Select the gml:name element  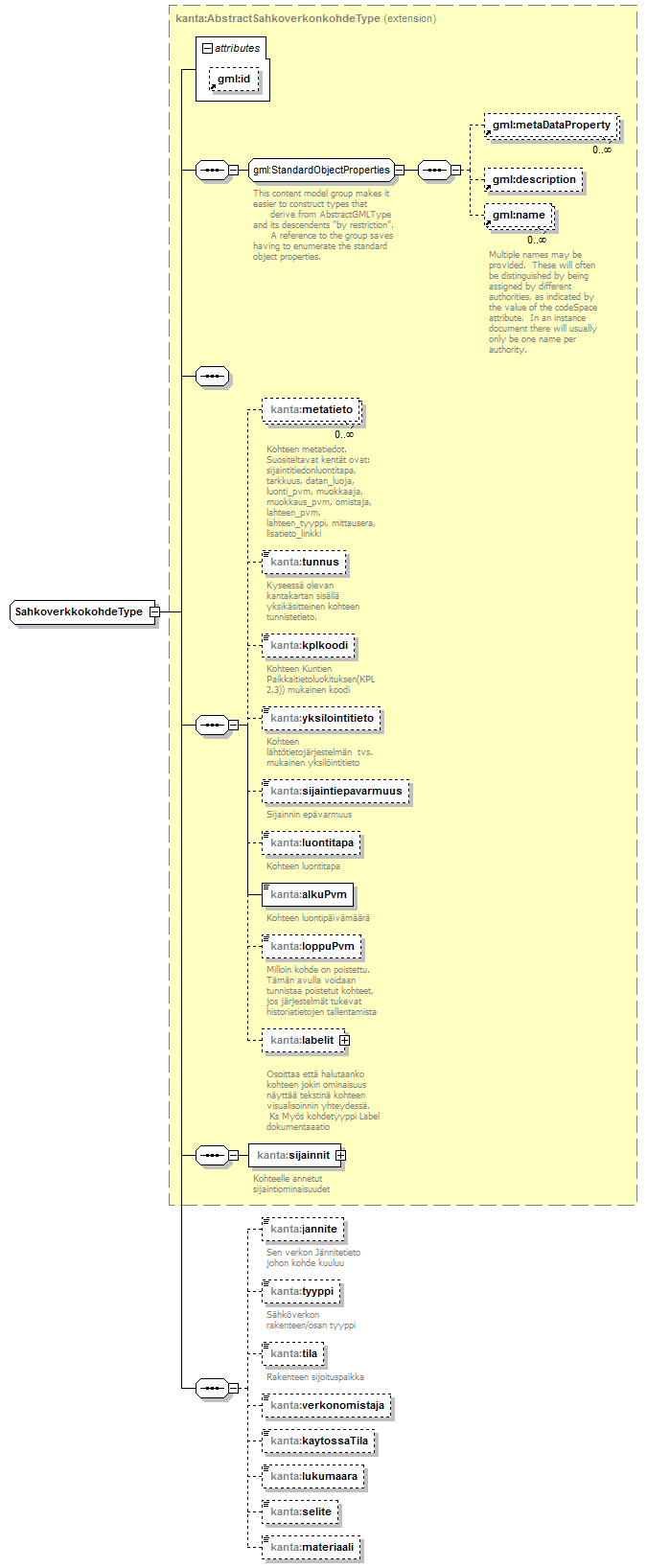coord(518,216)
